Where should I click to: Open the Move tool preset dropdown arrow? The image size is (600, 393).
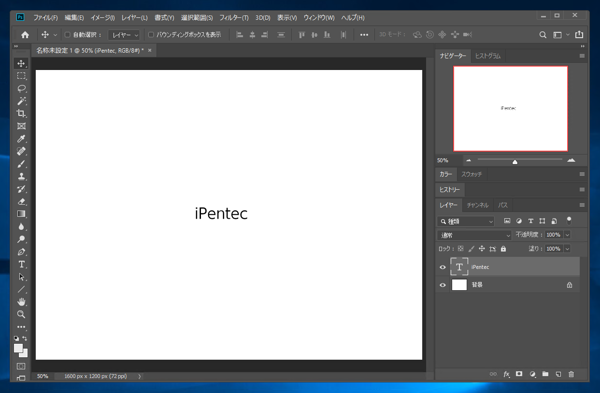[55, 35]
